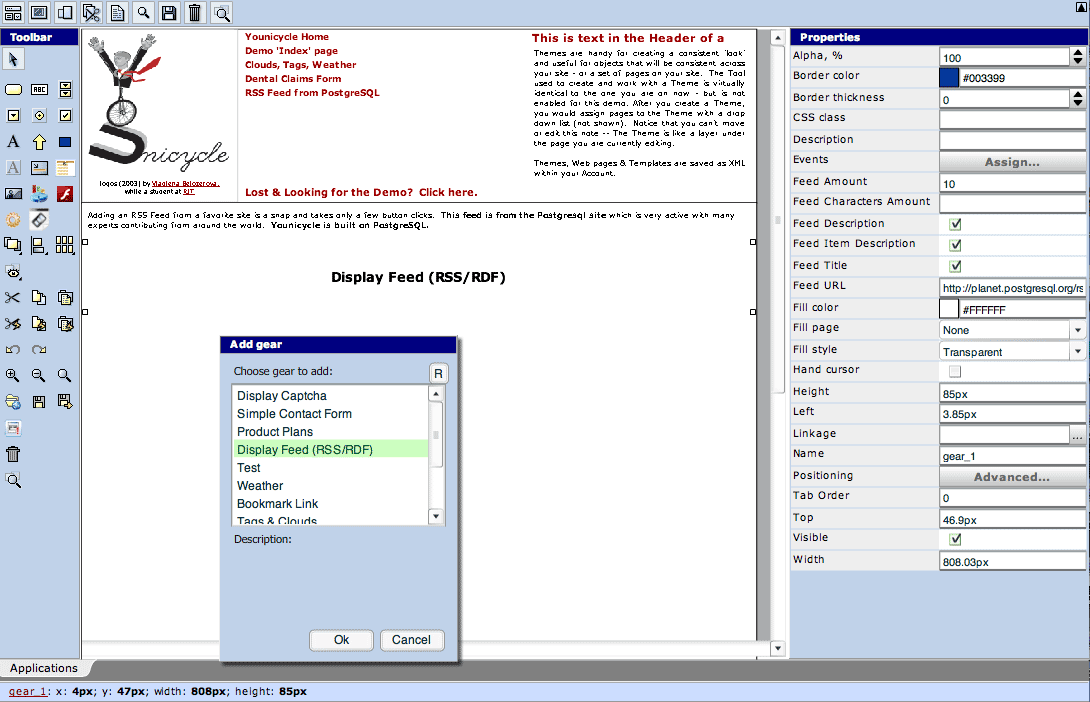Click the Assign... Events button
This screenshot has width=1090, height=702.
(x=1012, y=162)
